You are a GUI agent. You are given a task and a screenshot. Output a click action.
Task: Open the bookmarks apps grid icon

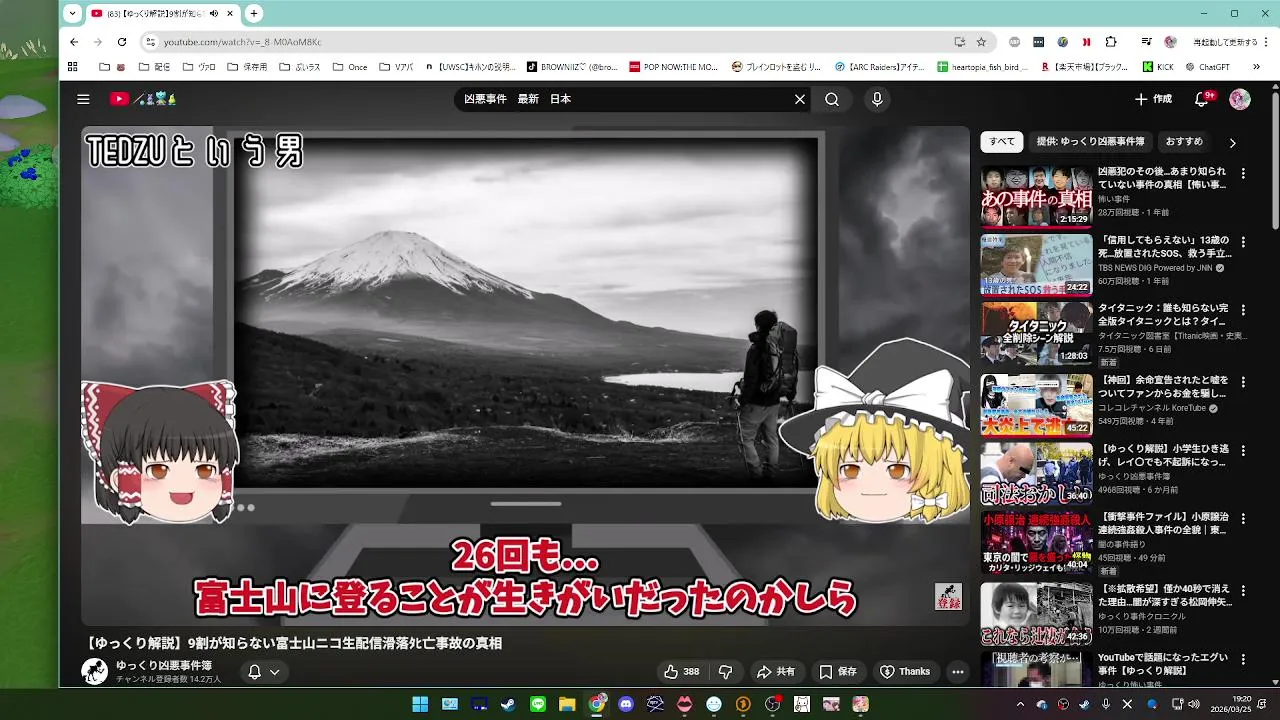pyautogui.click(x=72, y=67)
